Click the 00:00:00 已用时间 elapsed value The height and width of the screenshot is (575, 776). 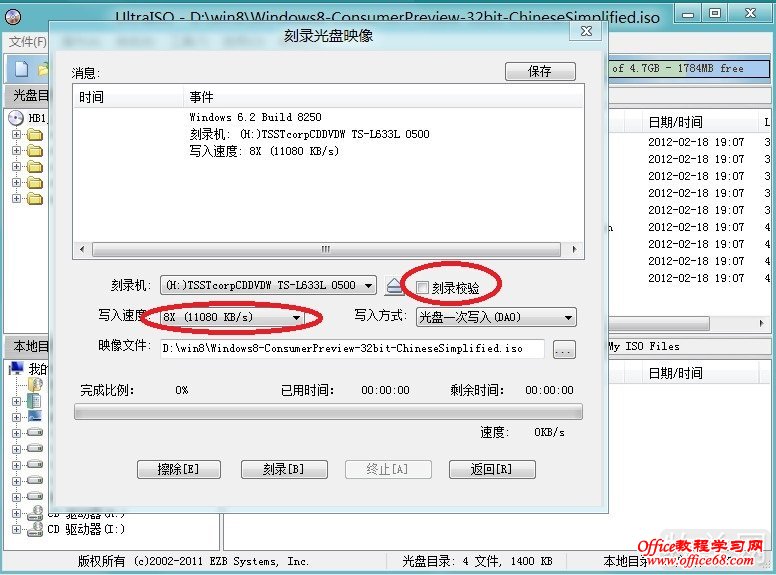pyautogui.click(x=386, y=390)
